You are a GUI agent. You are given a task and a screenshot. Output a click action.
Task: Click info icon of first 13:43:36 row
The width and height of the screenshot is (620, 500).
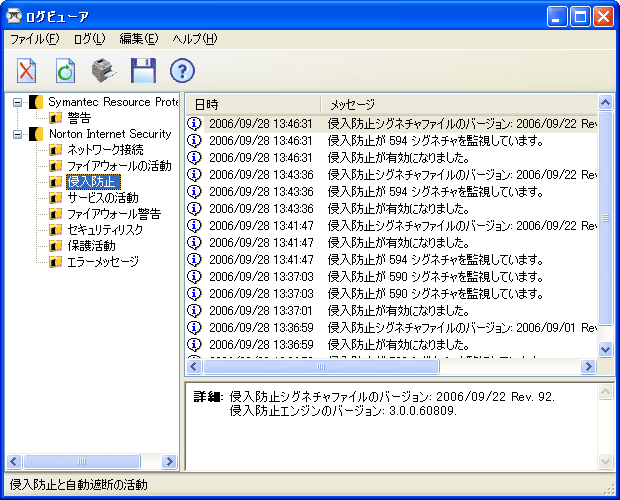[x=194, y=175]
